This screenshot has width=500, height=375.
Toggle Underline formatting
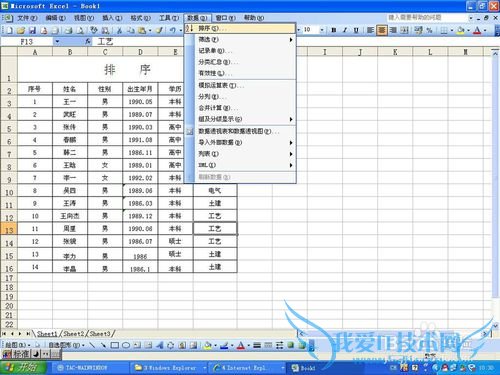tap(356, 30)
